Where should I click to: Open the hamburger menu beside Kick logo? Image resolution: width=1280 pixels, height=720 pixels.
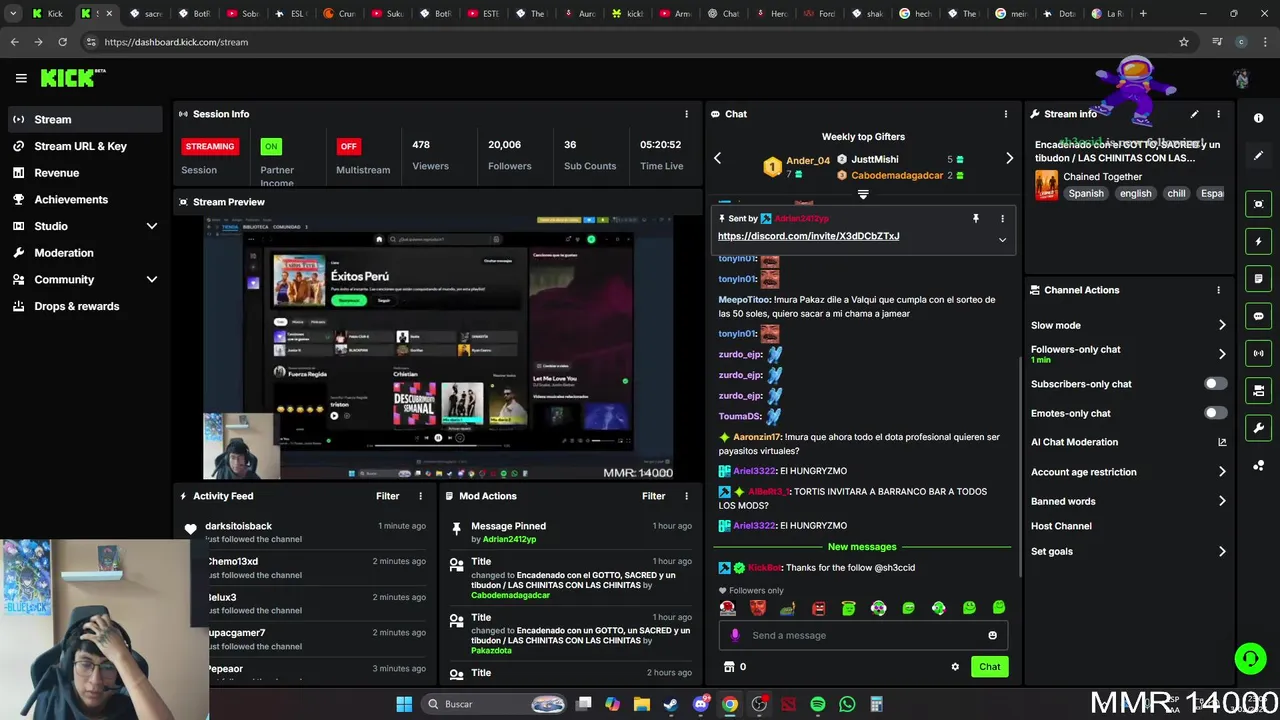pos(21,78)
